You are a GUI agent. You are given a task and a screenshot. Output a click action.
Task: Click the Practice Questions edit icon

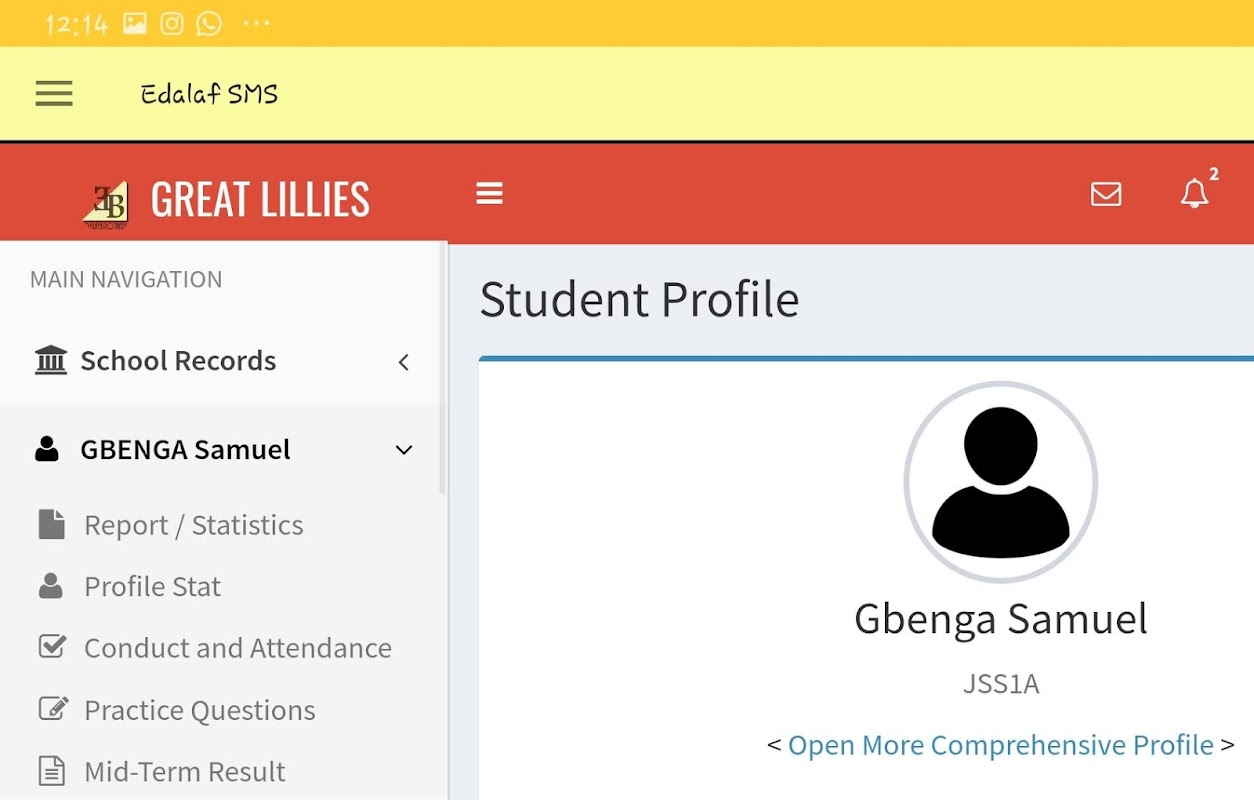[52, 709]
